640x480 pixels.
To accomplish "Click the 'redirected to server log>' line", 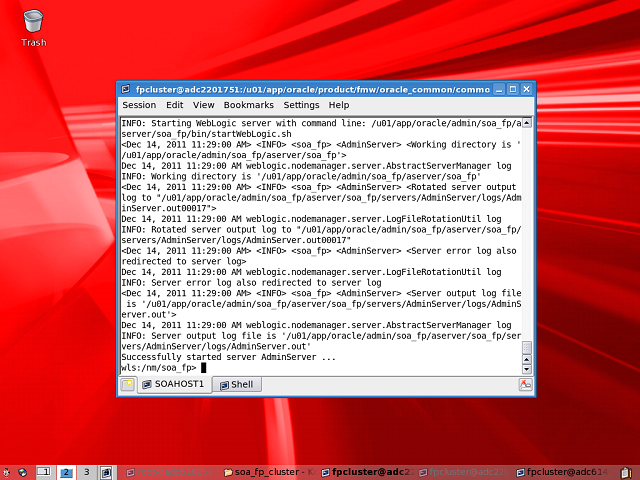I will [x=184, y=261].
